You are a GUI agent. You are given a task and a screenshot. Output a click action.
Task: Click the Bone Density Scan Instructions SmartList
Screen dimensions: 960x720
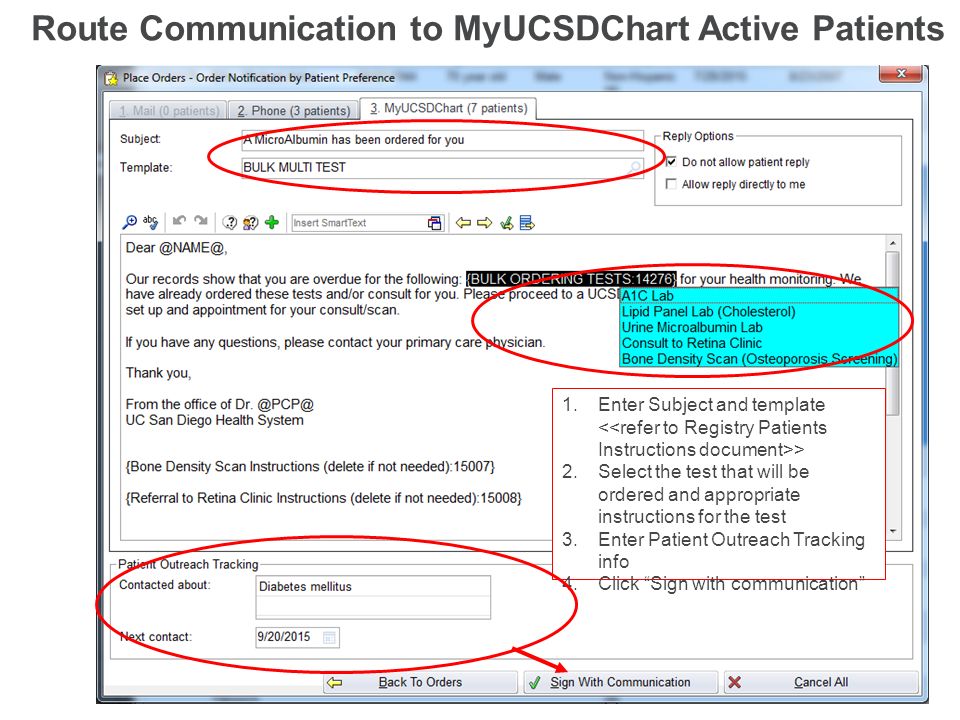coord(310,467)
